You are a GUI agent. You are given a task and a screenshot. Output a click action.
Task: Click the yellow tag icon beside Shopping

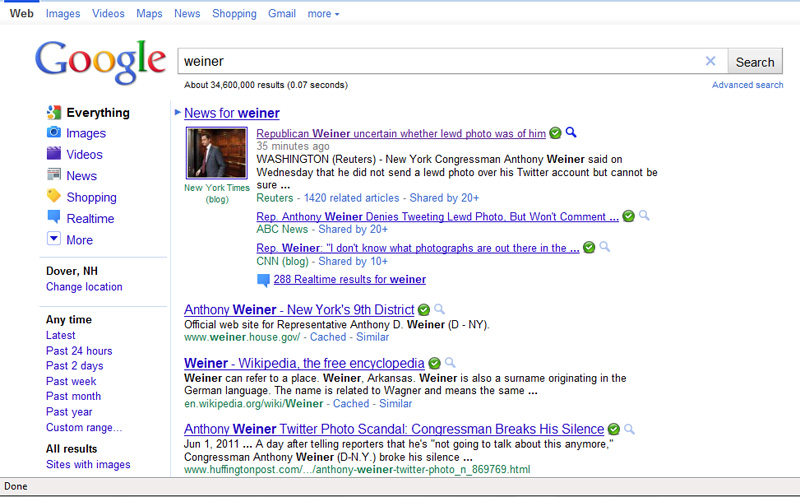[54, 195]
